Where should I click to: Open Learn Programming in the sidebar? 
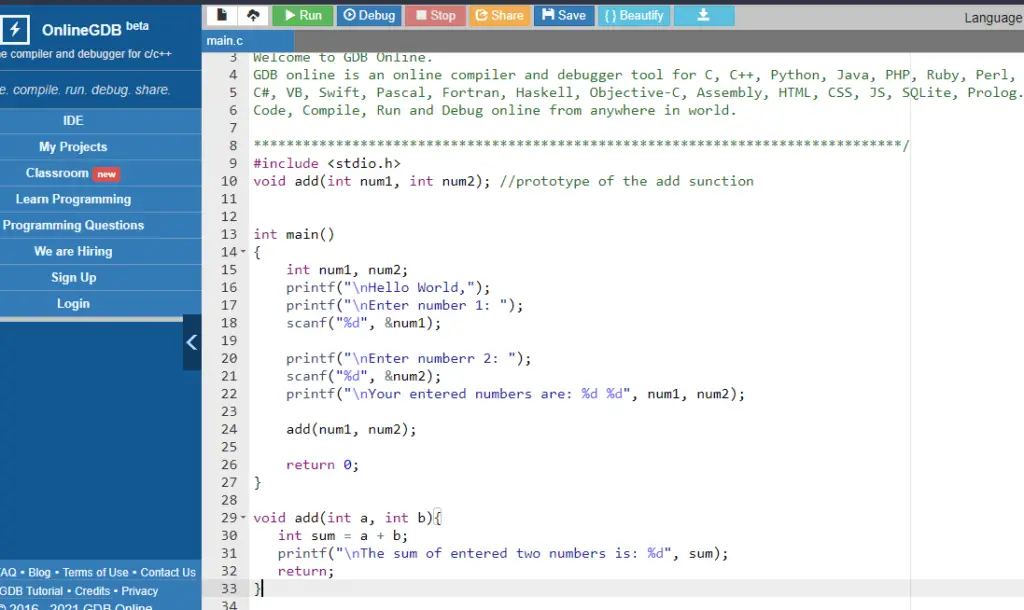coord(73,199)
